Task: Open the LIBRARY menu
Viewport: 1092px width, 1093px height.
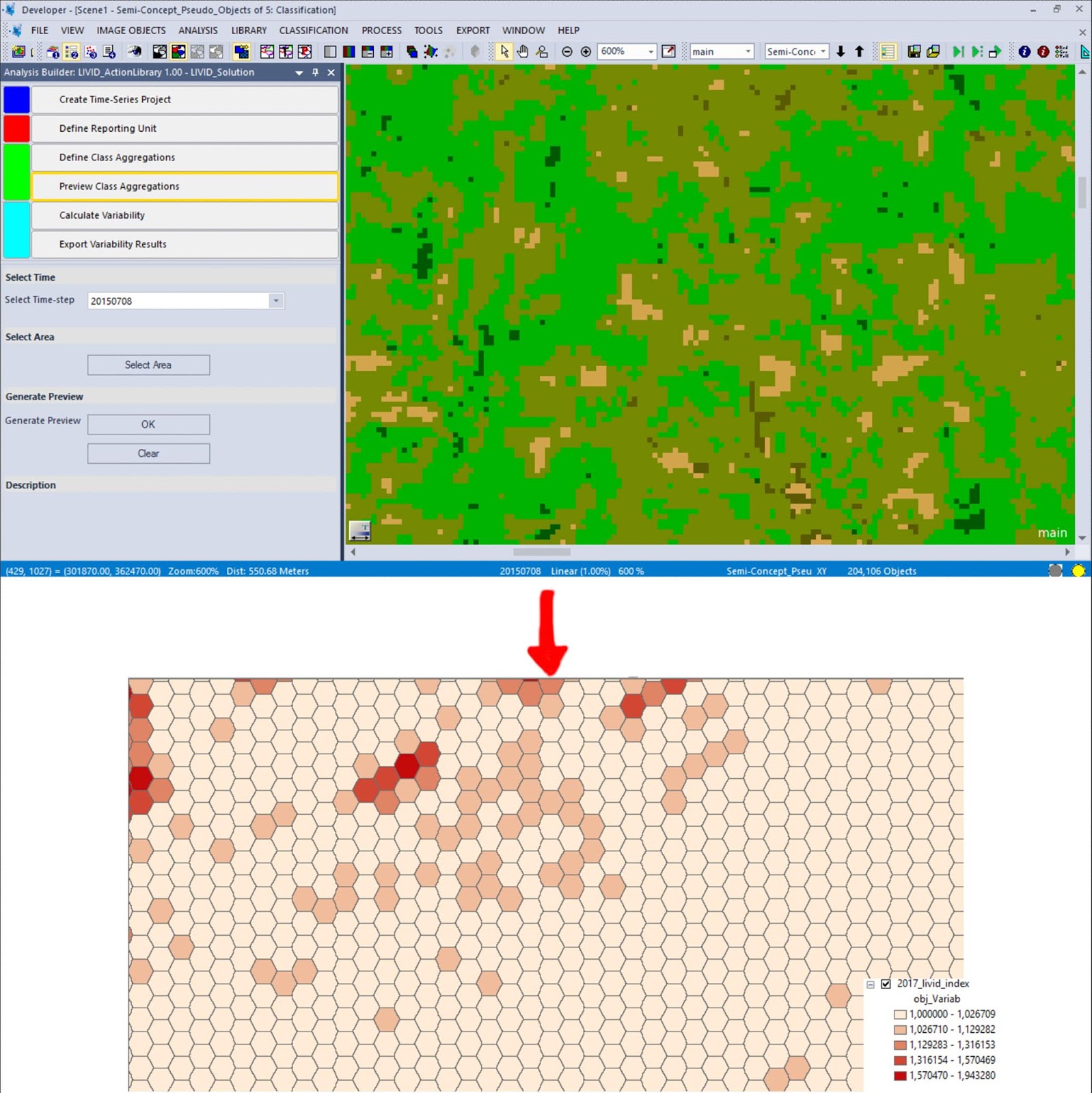Action: pos(249,30)
